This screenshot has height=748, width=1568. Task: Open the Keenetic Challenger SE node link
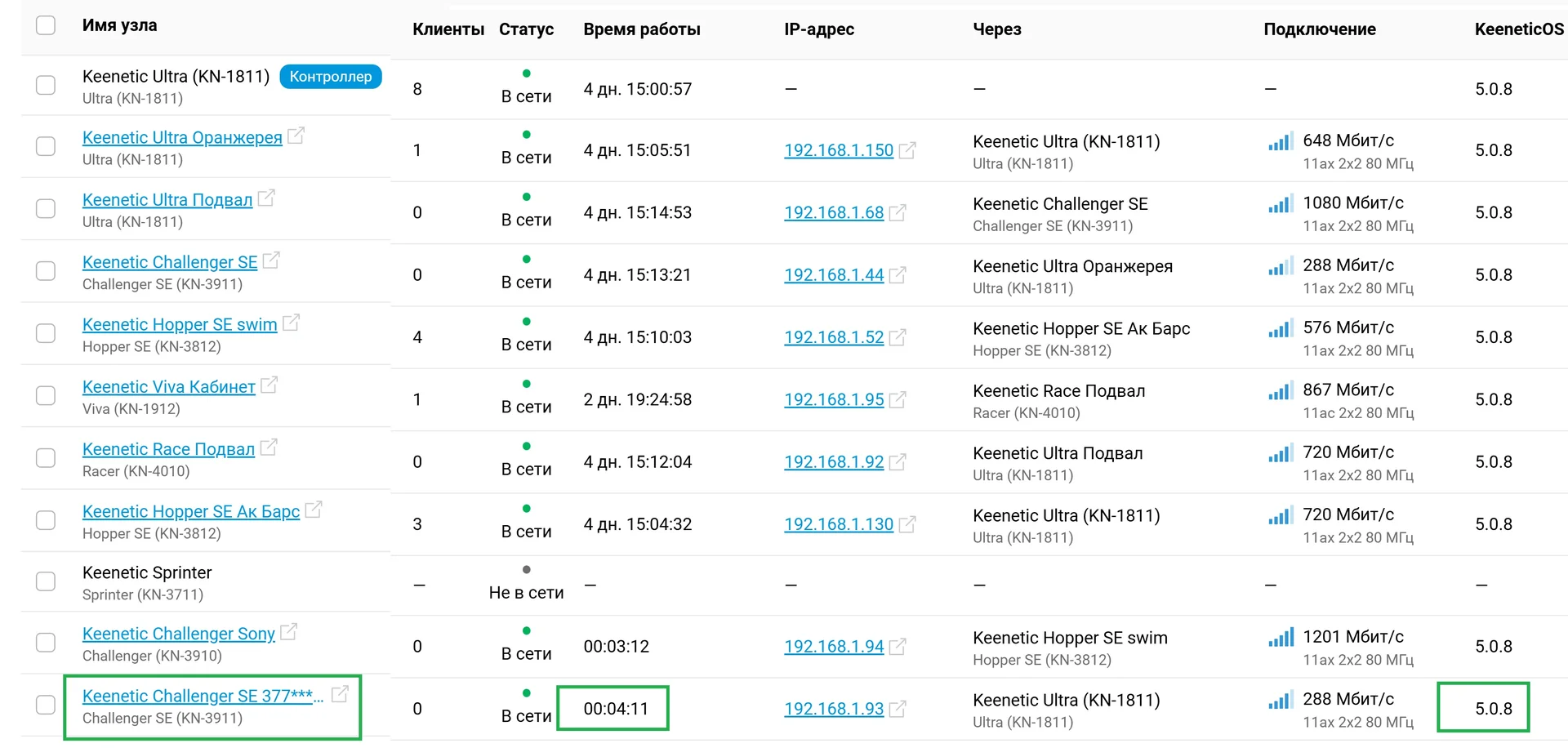click(170, 262)
